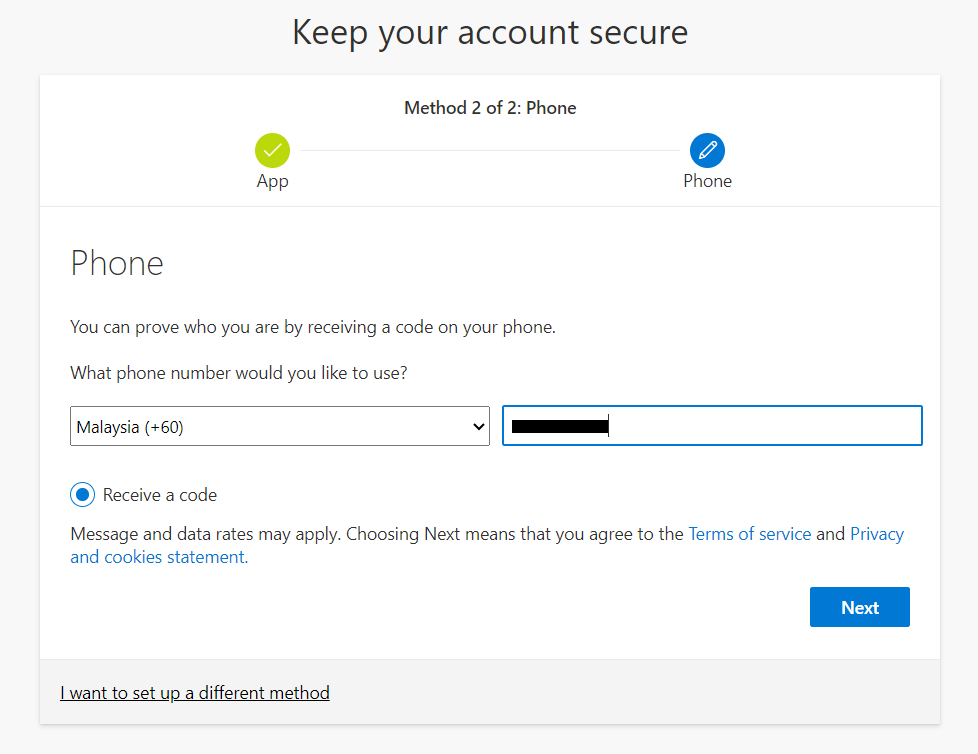Image resolution: width=978 pixels, height=754 pixels.
Task: Click the "App" step label
Action: (272, 181)
